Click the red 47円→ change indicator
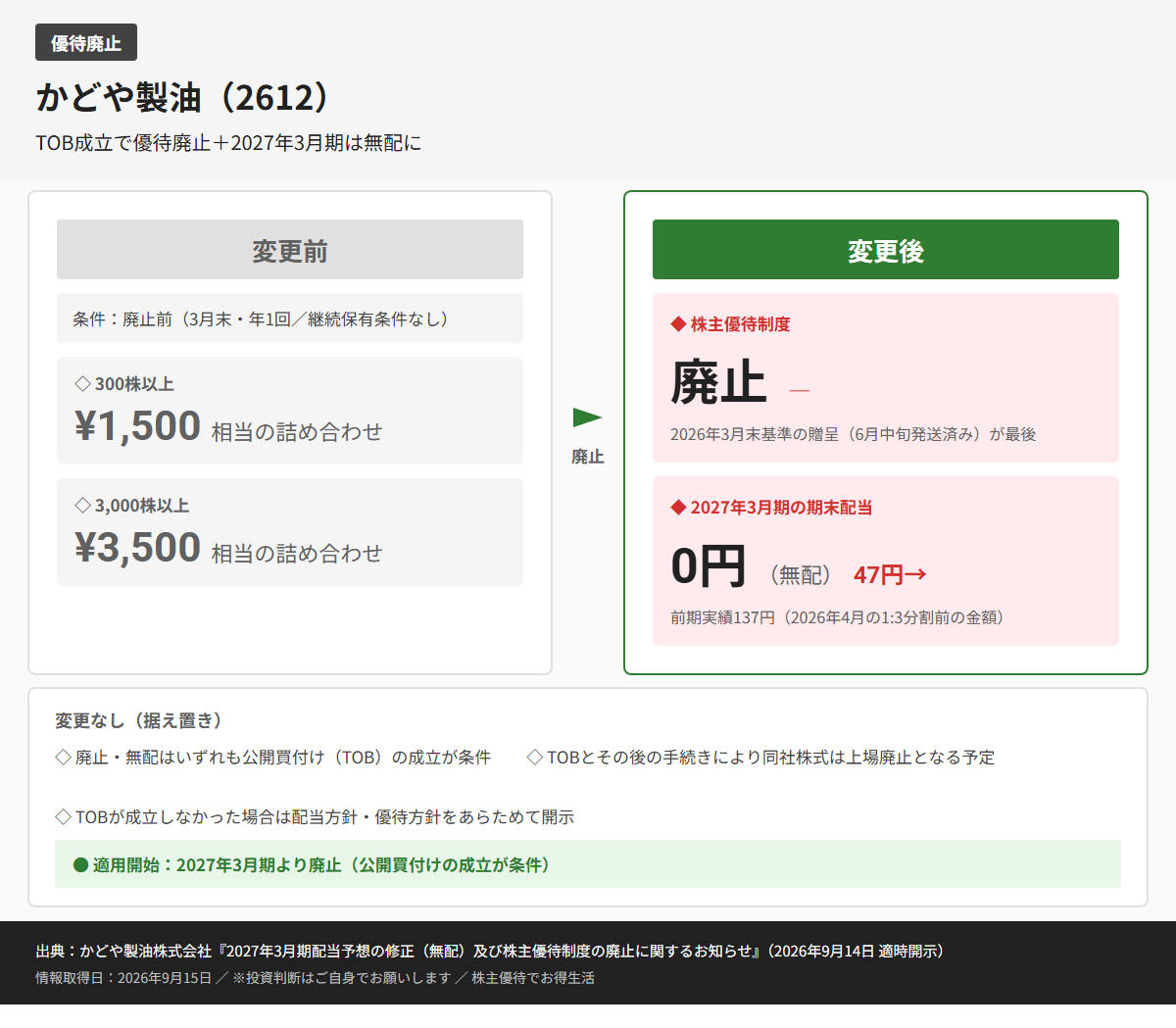Image resolution: width=1176 pixels, height=1028 pixels. pos(890,574)
